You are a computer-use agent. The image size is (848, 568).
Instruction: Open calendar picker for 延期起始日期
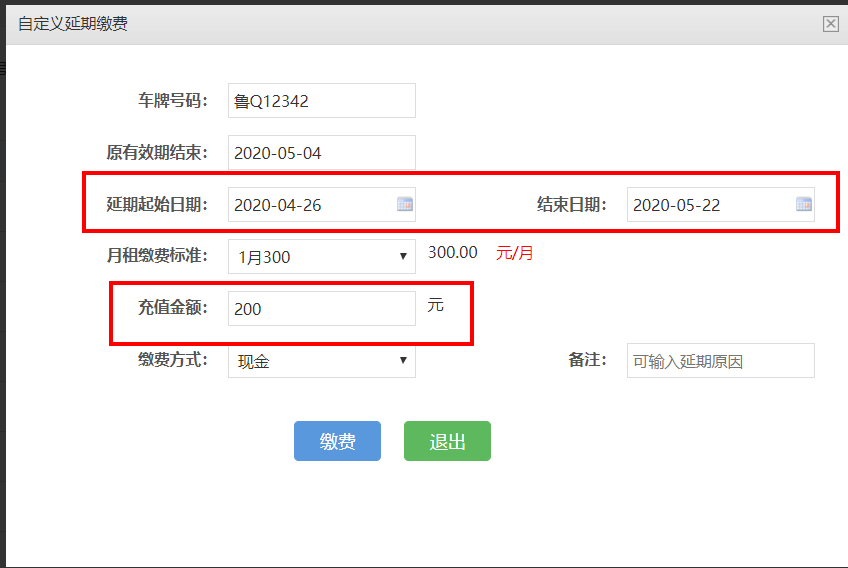point(405,204)
